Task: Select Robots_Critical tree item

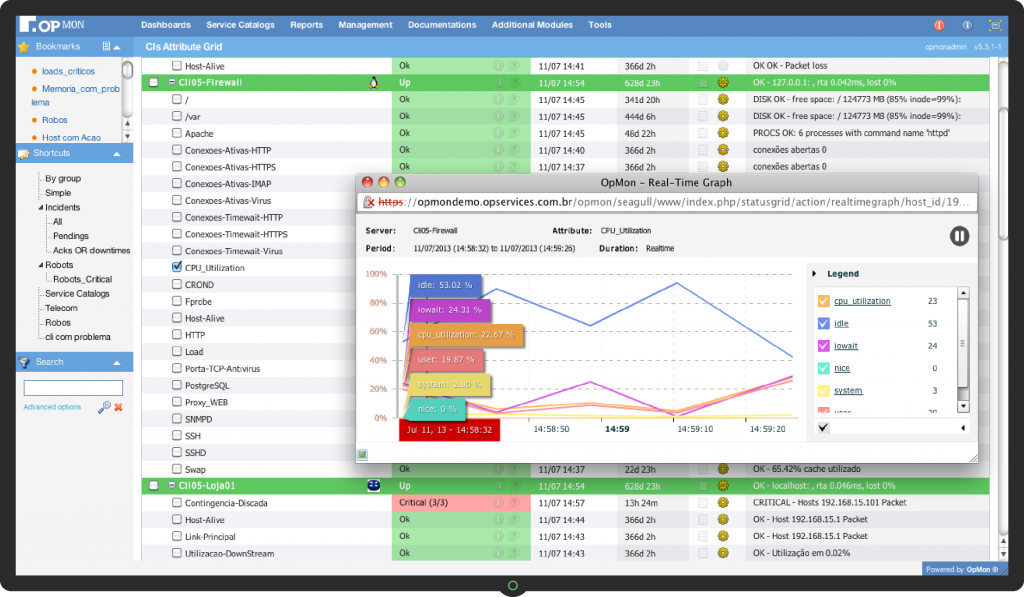Action: 82,280
